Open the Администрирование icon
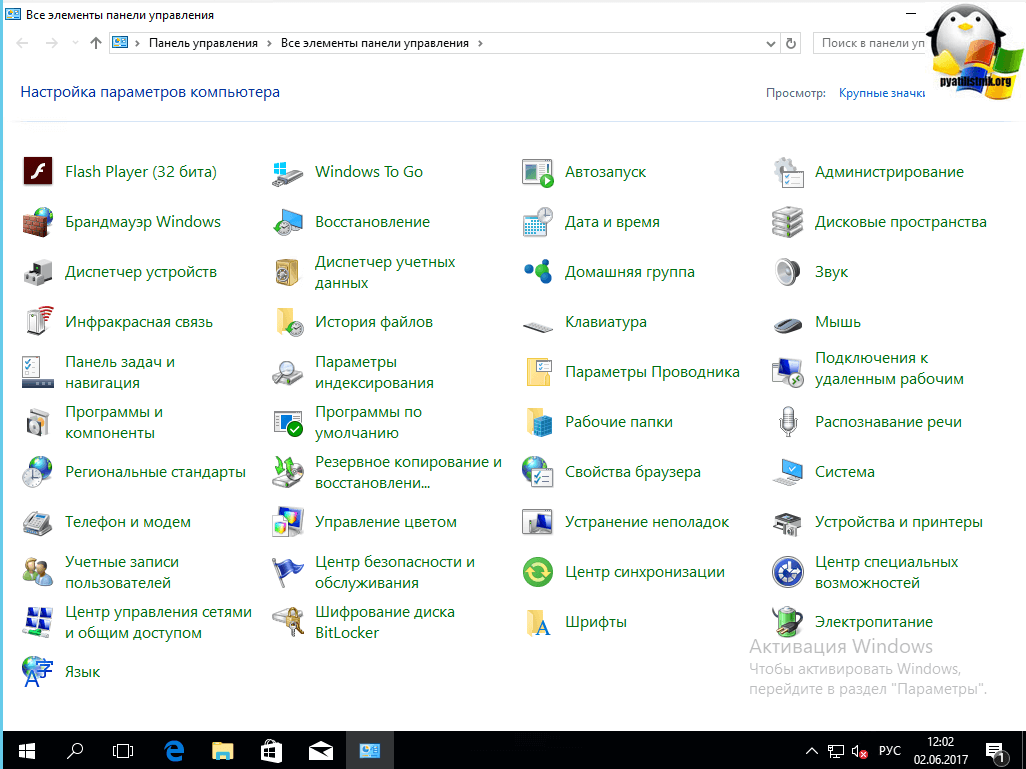 click(x=787, y=172)
